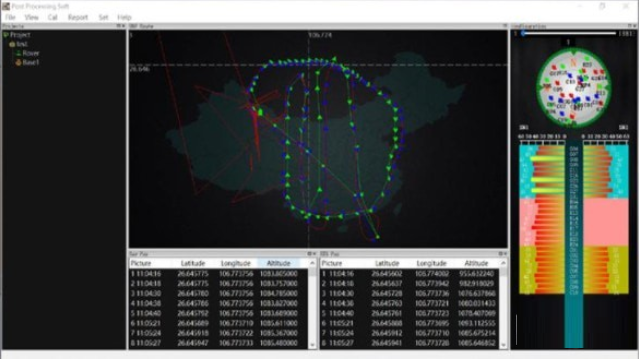Viewport: 639px width, 360px height.
Task: Sort left table by Latitude column
Action: (193, 263)
